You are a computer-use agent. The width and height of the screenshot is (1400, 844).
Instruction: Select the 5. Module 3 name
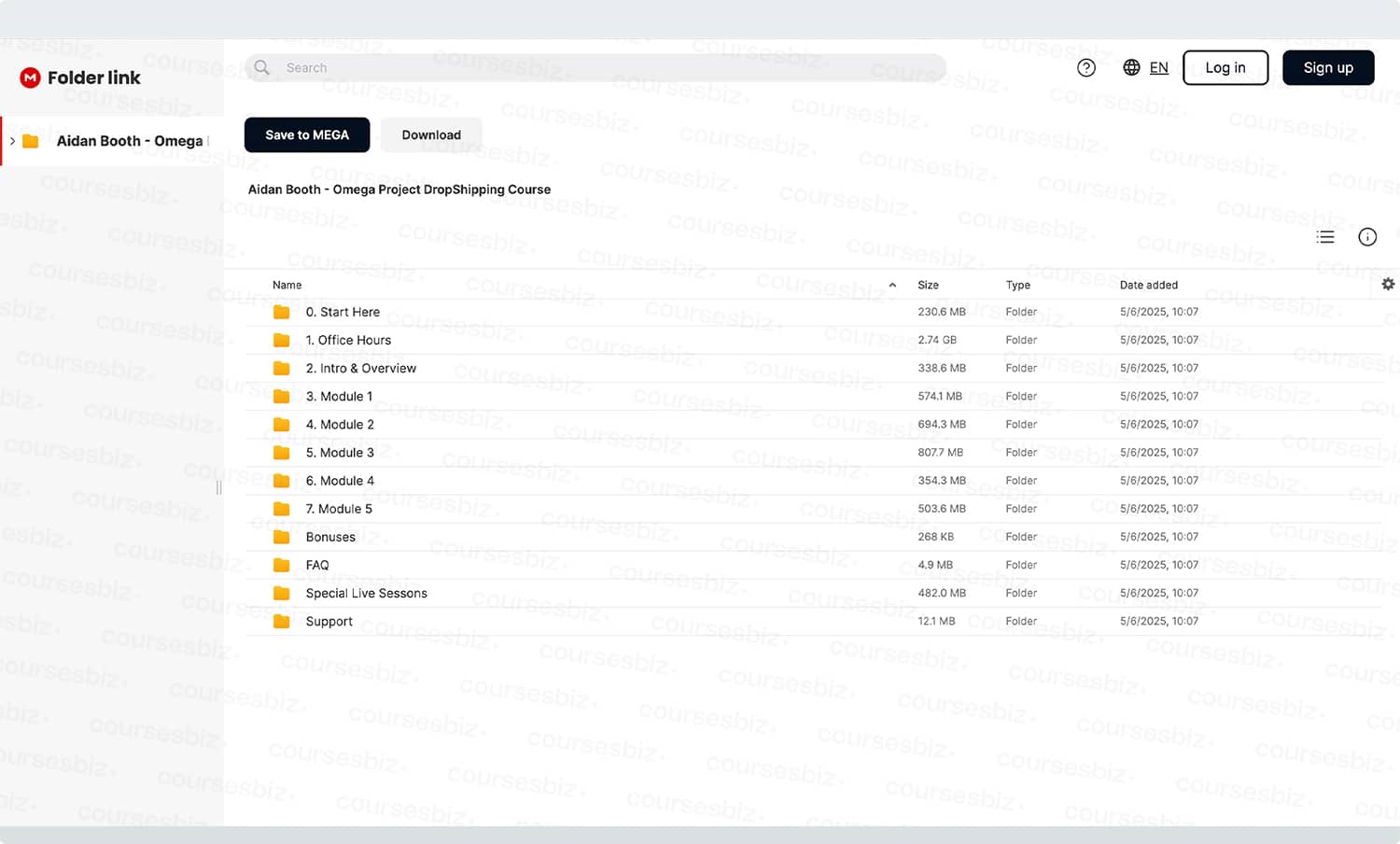click(x=340, y=452)
